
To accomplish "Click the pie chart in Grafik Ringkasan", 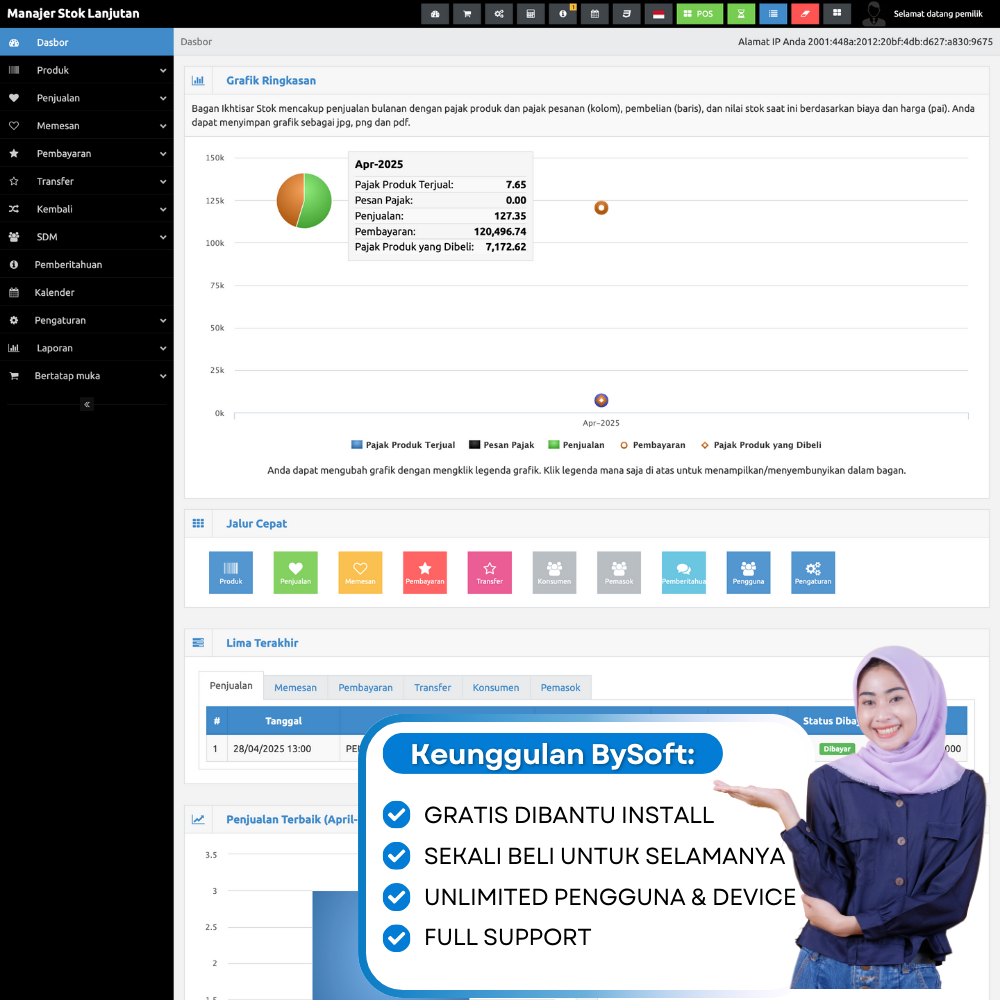I will (304, 200).
